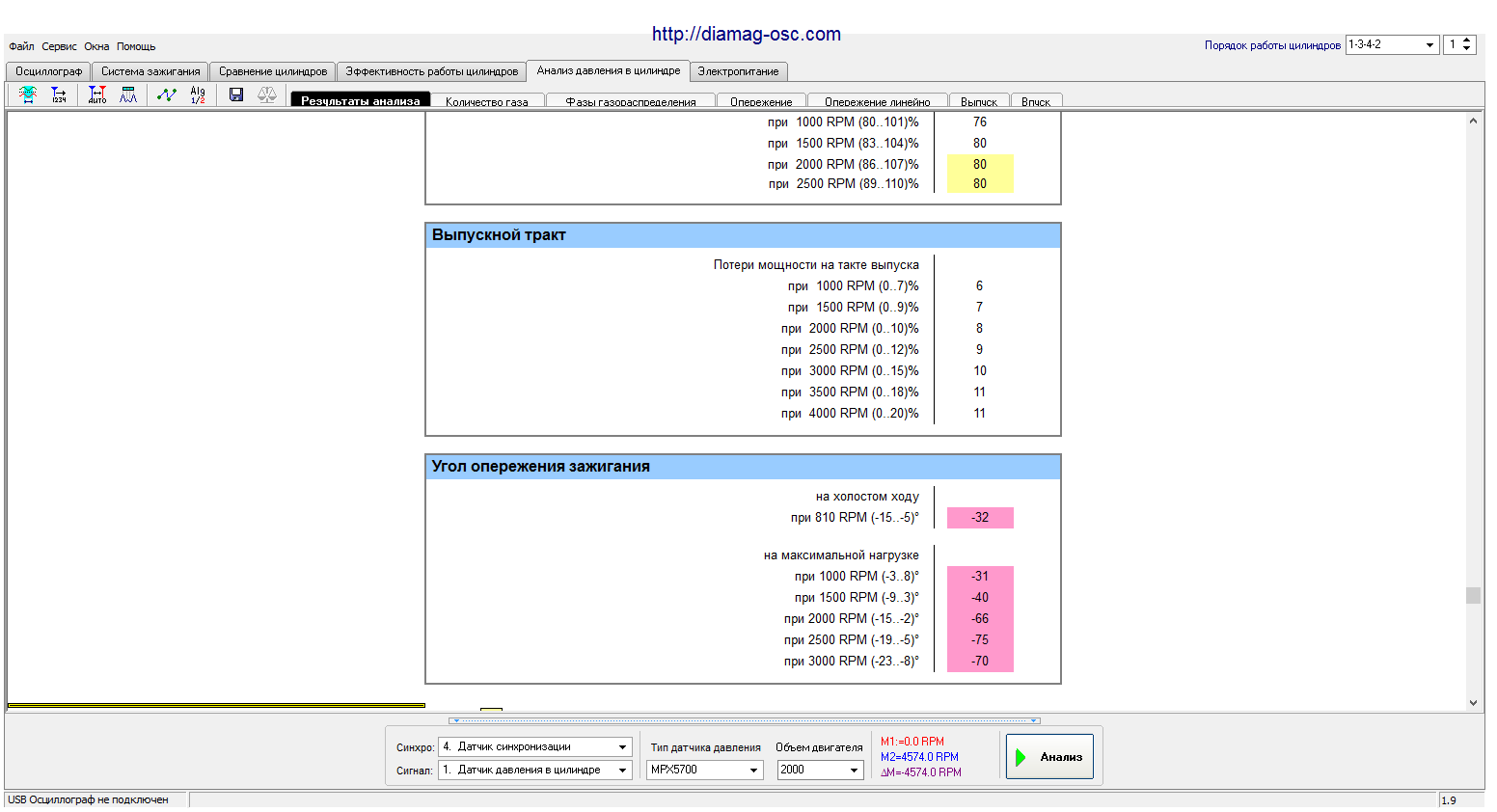
Task: Open the Сервис menu
Action: coord(59,46)
